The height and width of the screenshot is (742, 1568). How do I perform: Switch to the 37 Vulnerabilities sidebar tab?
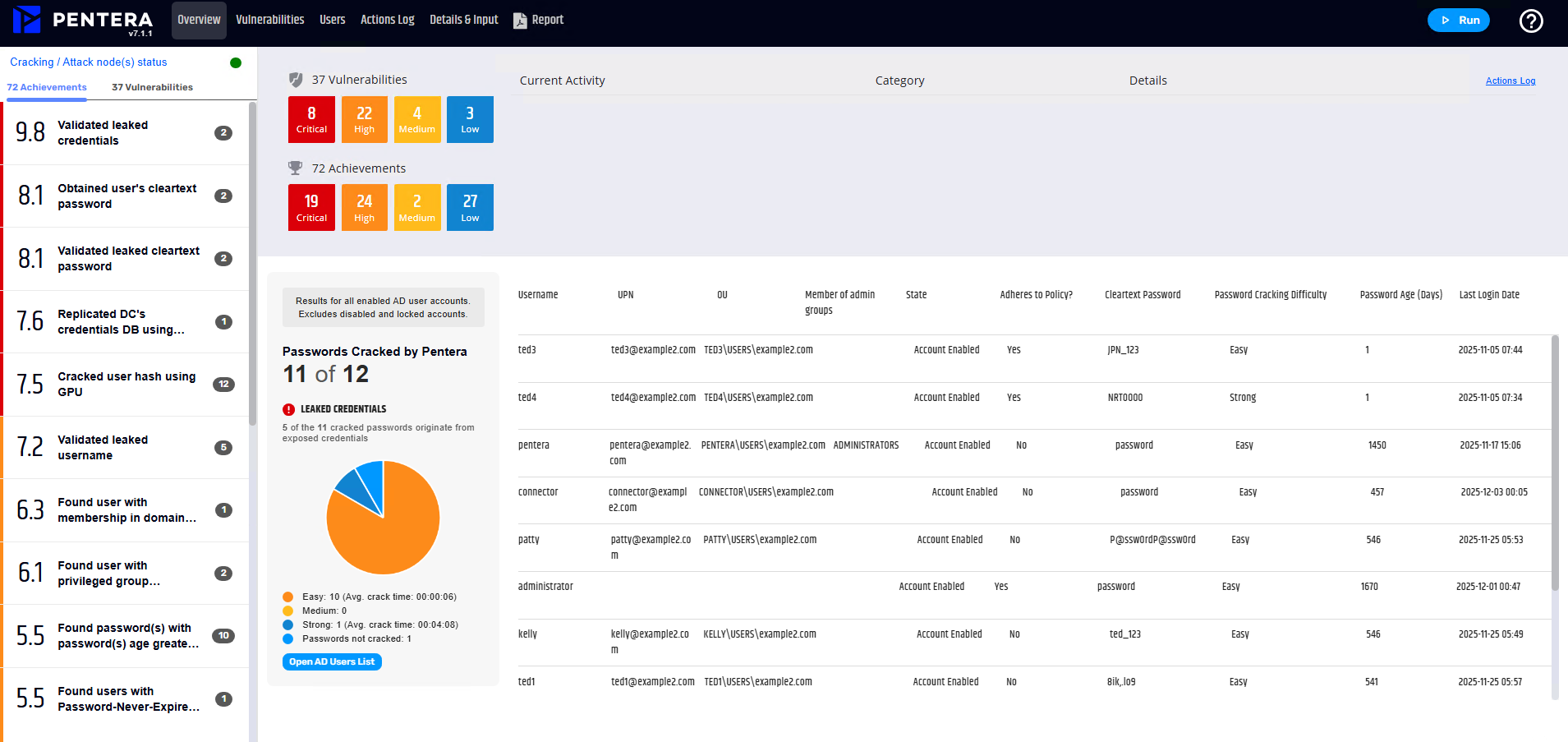coord(152,87)
